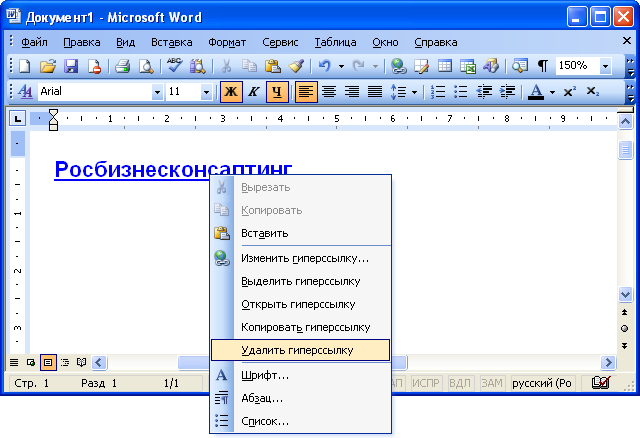640x438 pixels.
Task: Apply the font color A swatch
Action: 536,92
